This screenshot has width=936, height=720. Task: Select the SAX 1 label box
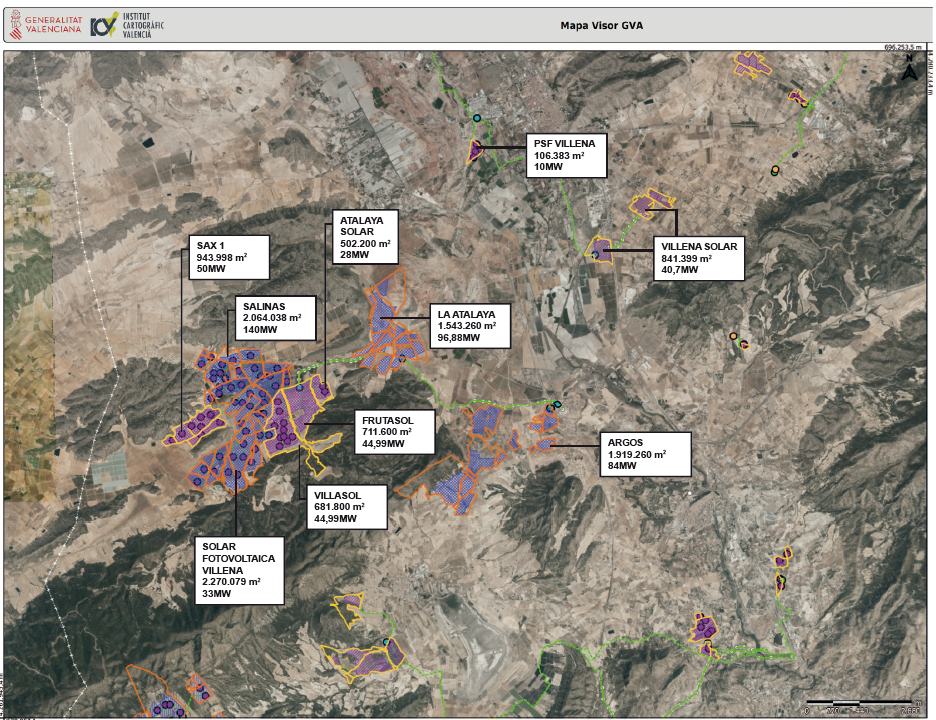pos(229,256)
